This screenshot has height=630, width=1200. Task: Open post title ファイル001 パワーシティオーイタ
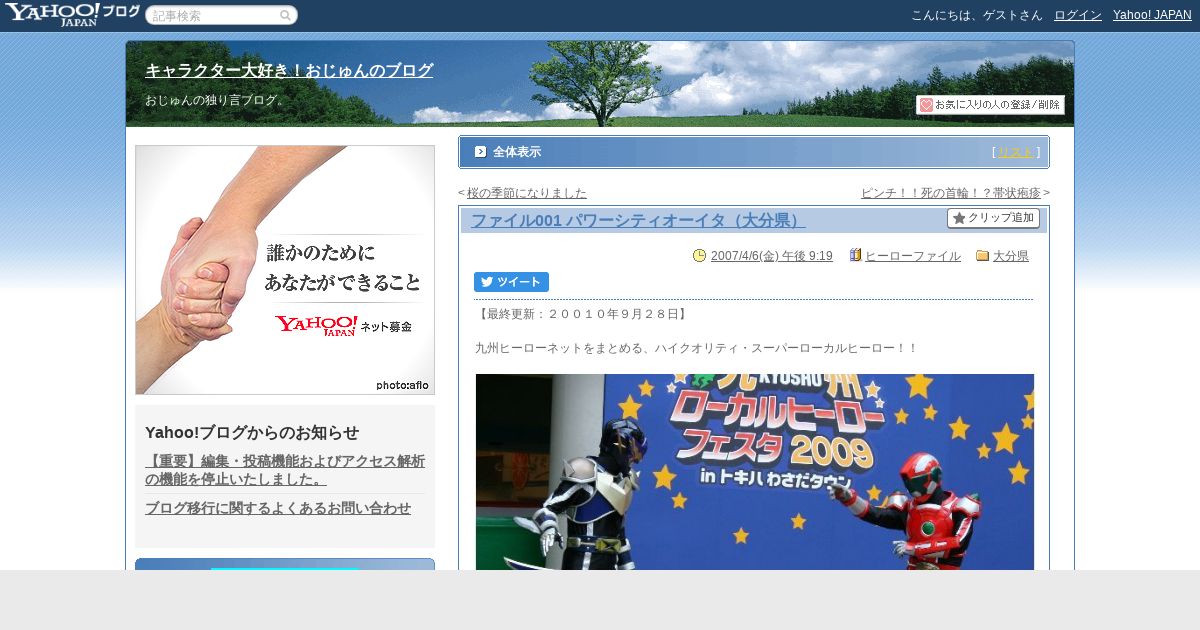point(638,220)
